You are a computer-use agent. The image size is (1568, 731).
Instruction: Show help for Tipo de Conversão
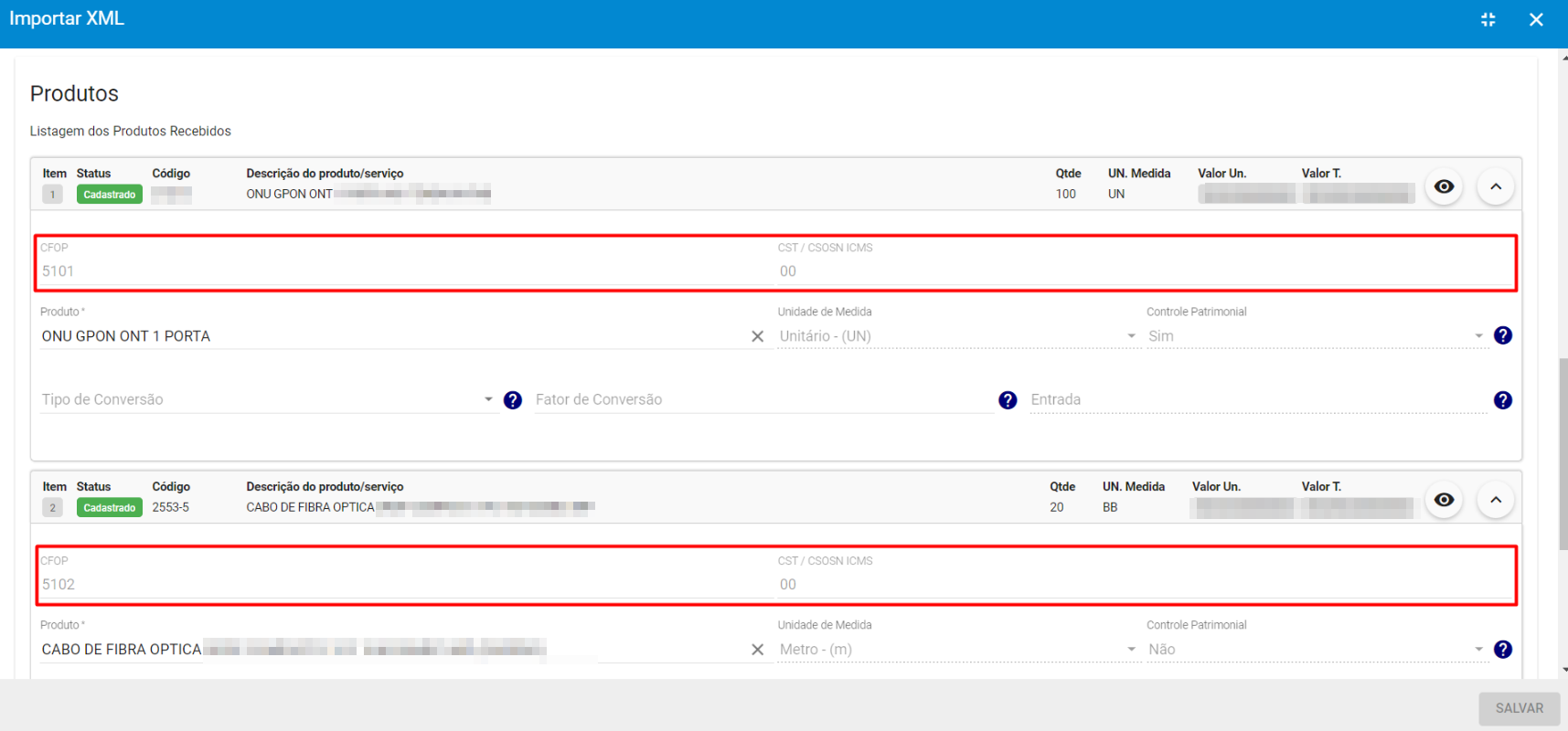[513, 400]
